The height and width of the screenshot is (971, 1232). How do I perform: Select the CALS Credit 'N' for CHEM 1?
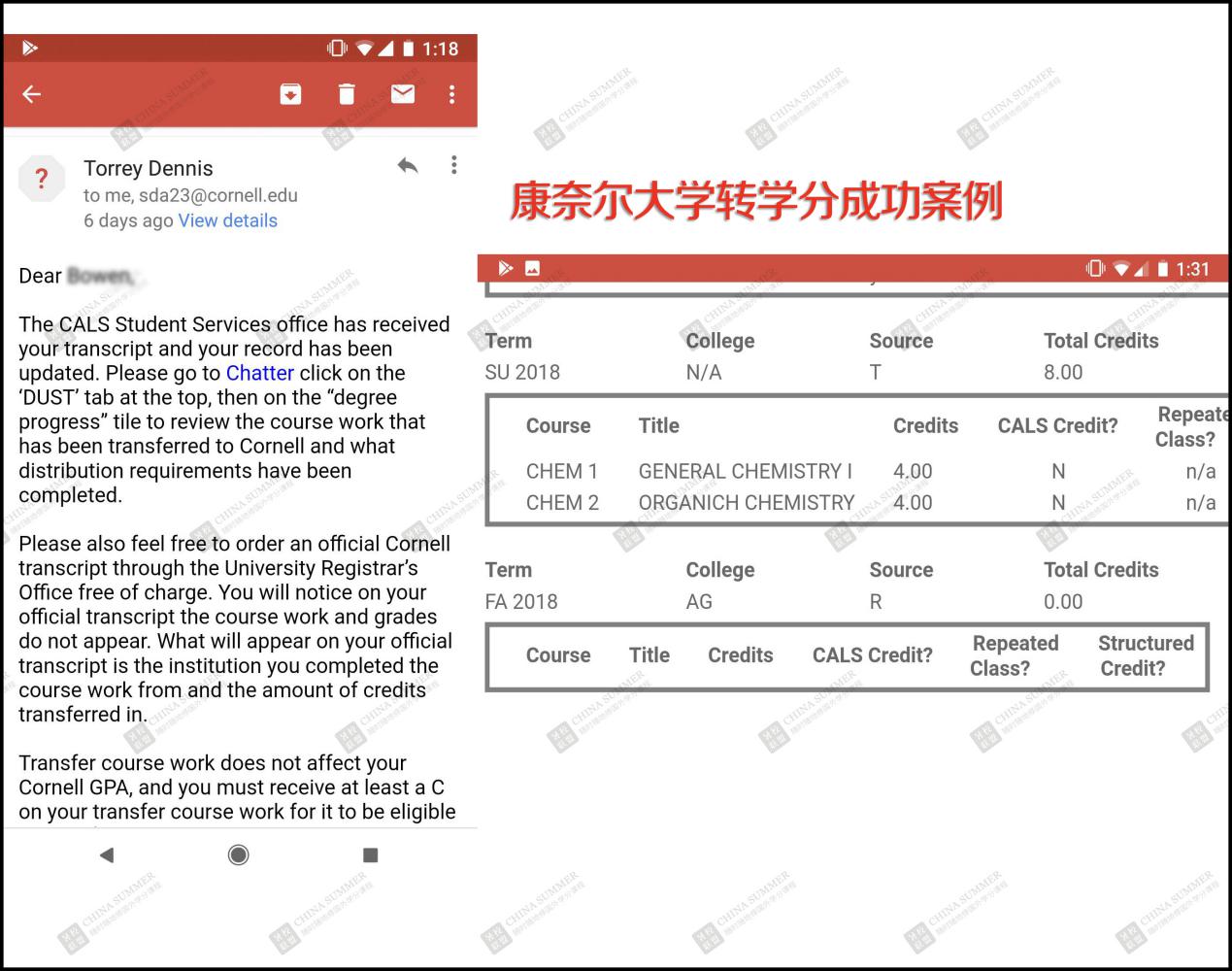[1058, 471]
